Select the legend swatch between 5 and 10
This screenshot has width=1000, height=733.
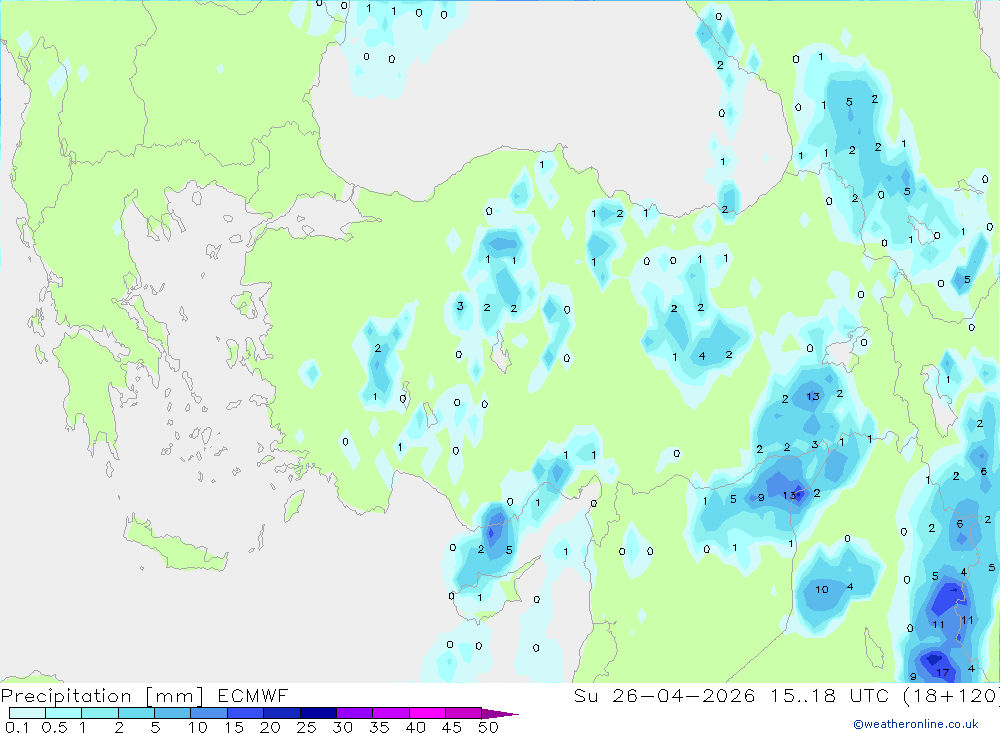[172, 713]
